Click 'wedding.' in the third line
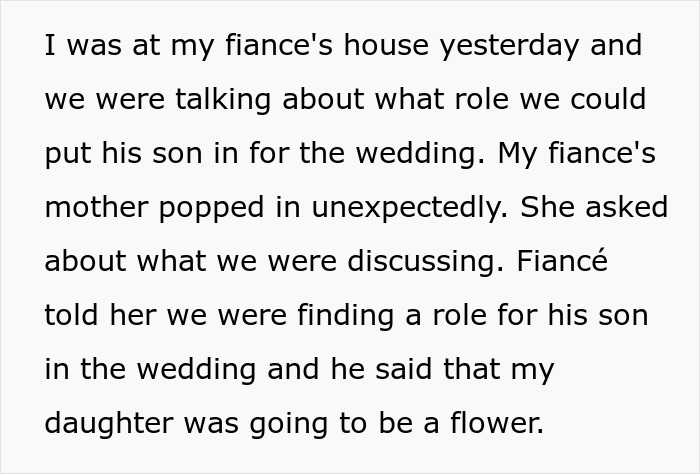This screenshot has height=474, width=700. click(420, 154)
